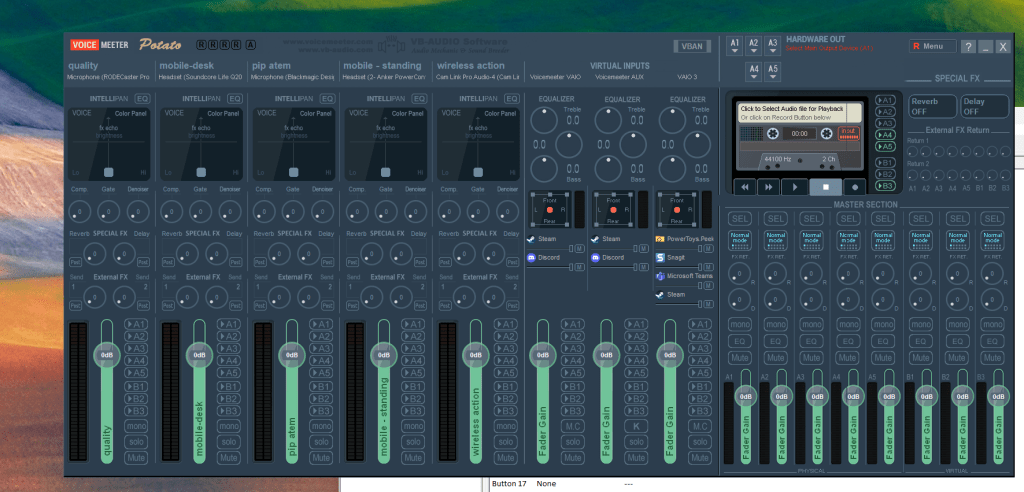
Task: Fast-forward the cassette recorder
Action: click(769, 187)
